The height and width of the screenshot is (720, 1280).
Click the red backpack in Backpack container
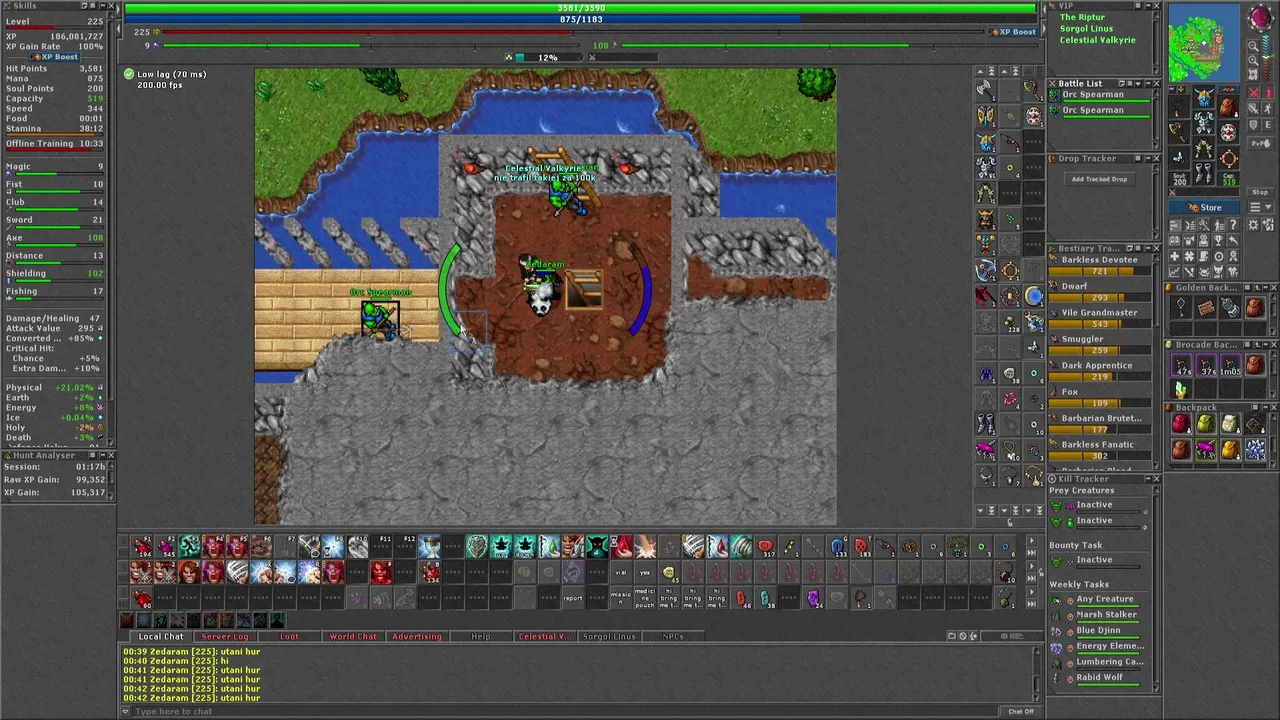pyautogui.click(x=1181, y=424)
